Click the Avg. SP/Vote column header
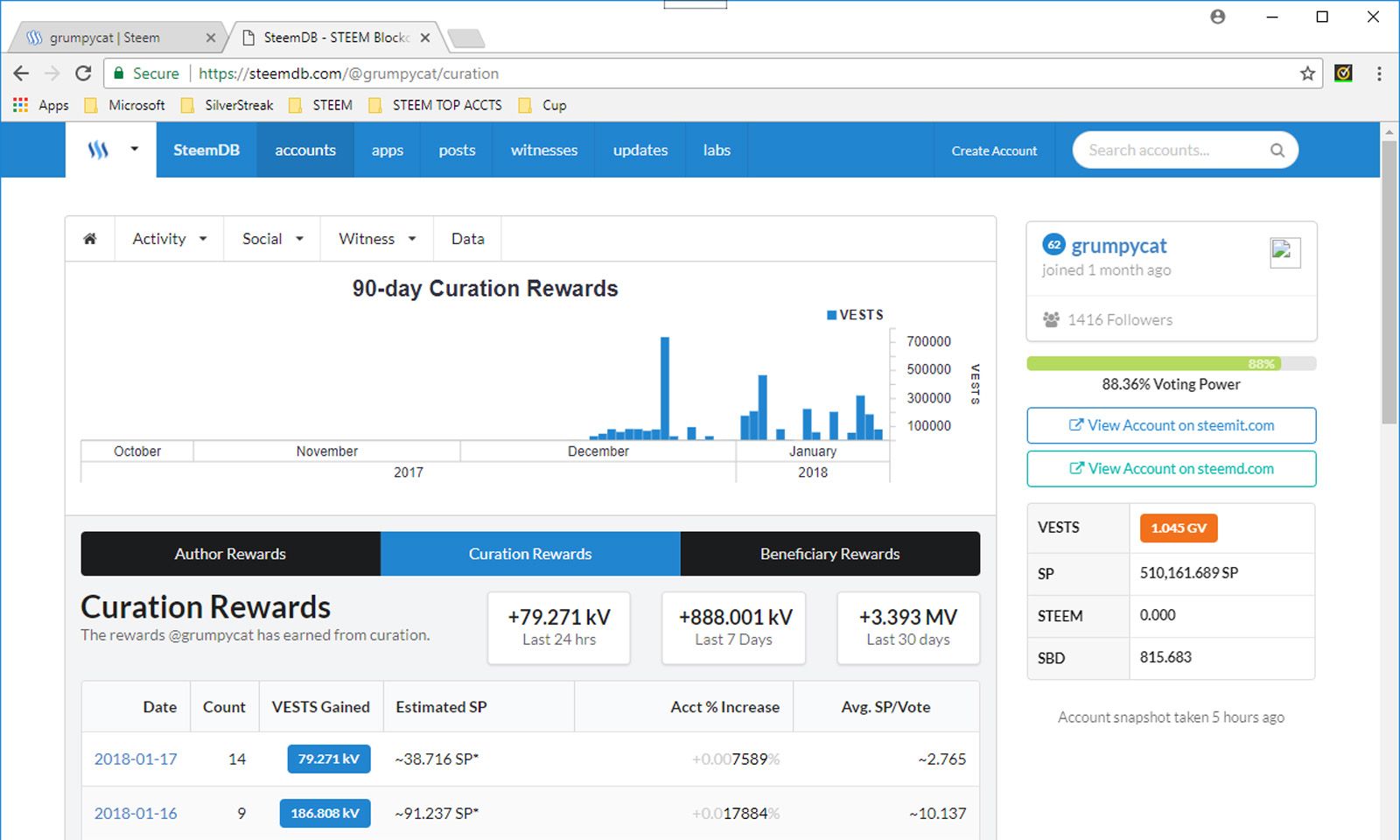 885,707
